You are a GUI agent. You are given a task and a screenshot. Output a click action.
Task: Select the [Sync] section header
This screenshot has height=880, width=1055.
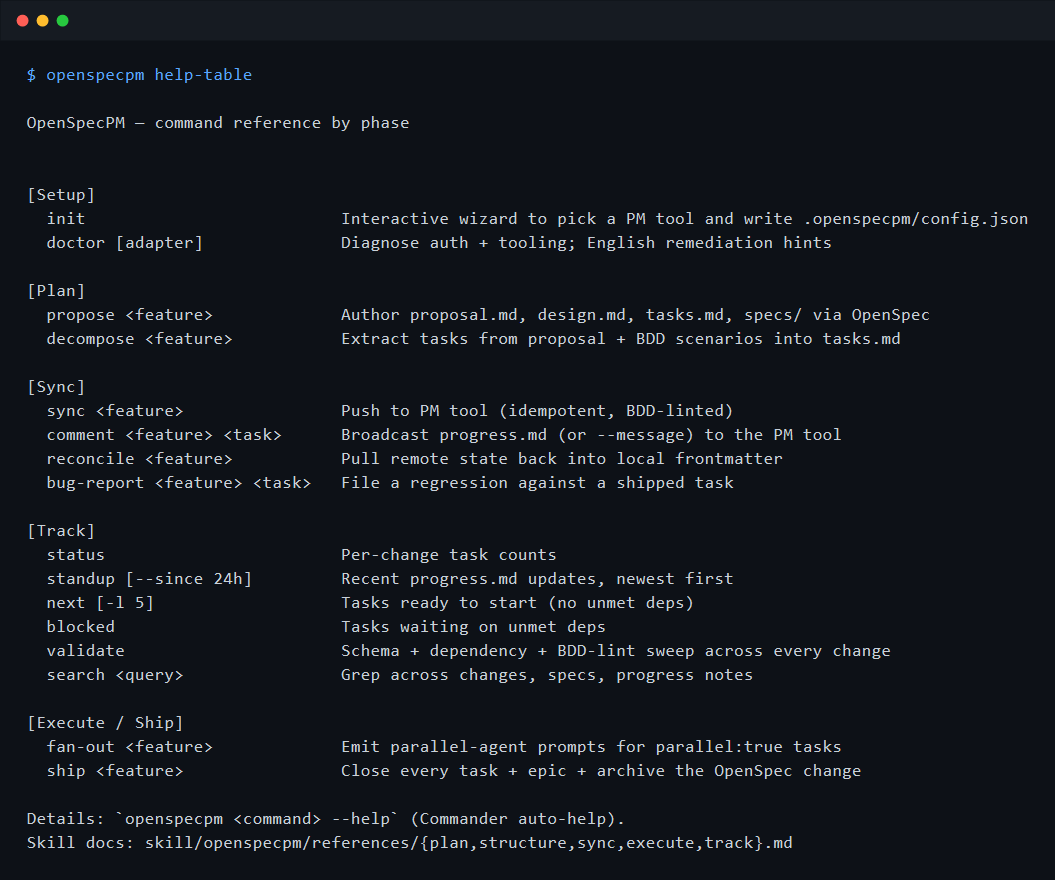pos(56,388)
